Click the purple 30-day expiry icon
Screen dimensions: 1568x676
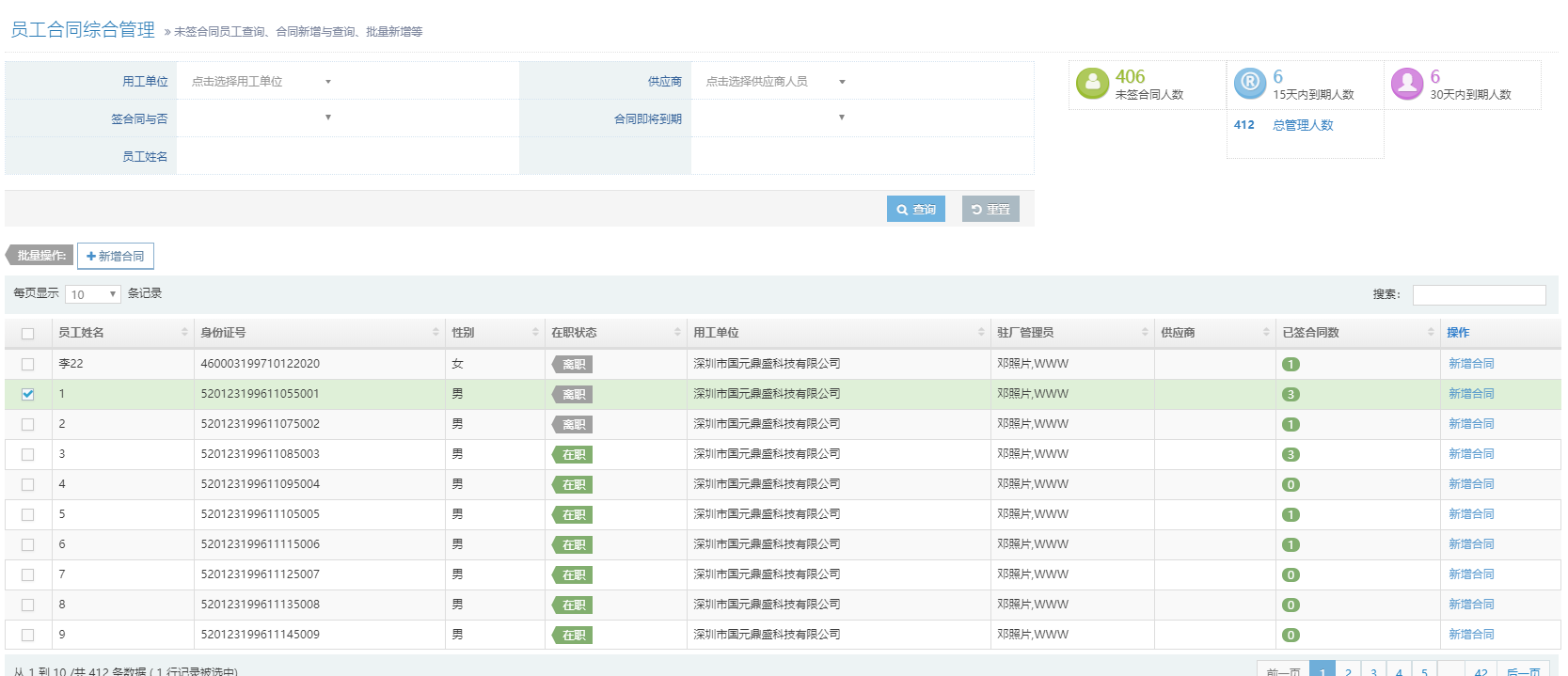pos(1406,84)
